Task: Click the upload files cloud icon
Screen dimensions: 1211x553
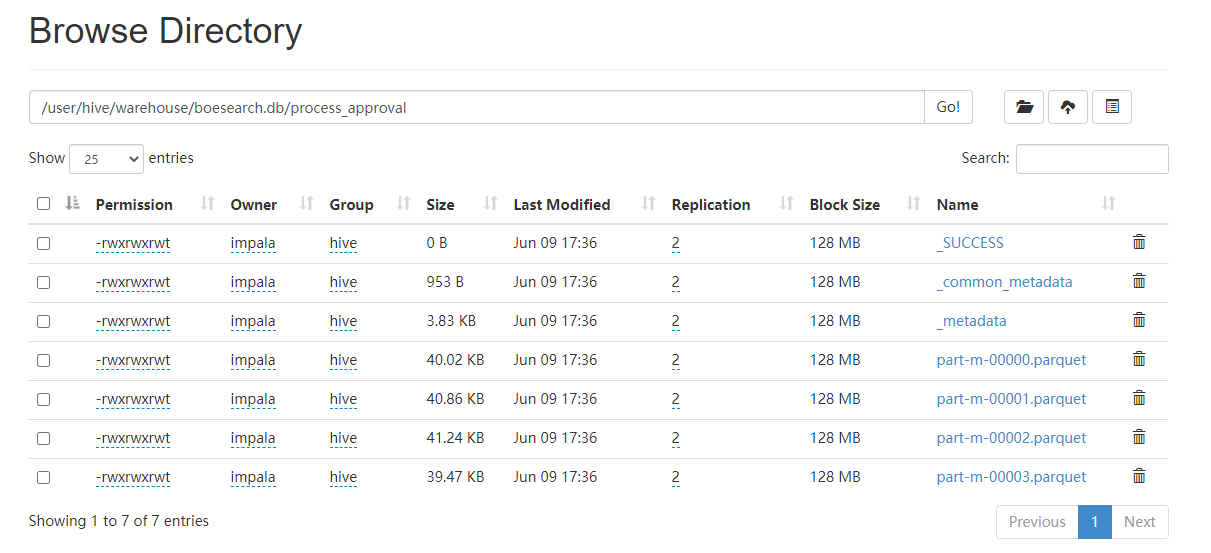Action: tap(1068, 107)
